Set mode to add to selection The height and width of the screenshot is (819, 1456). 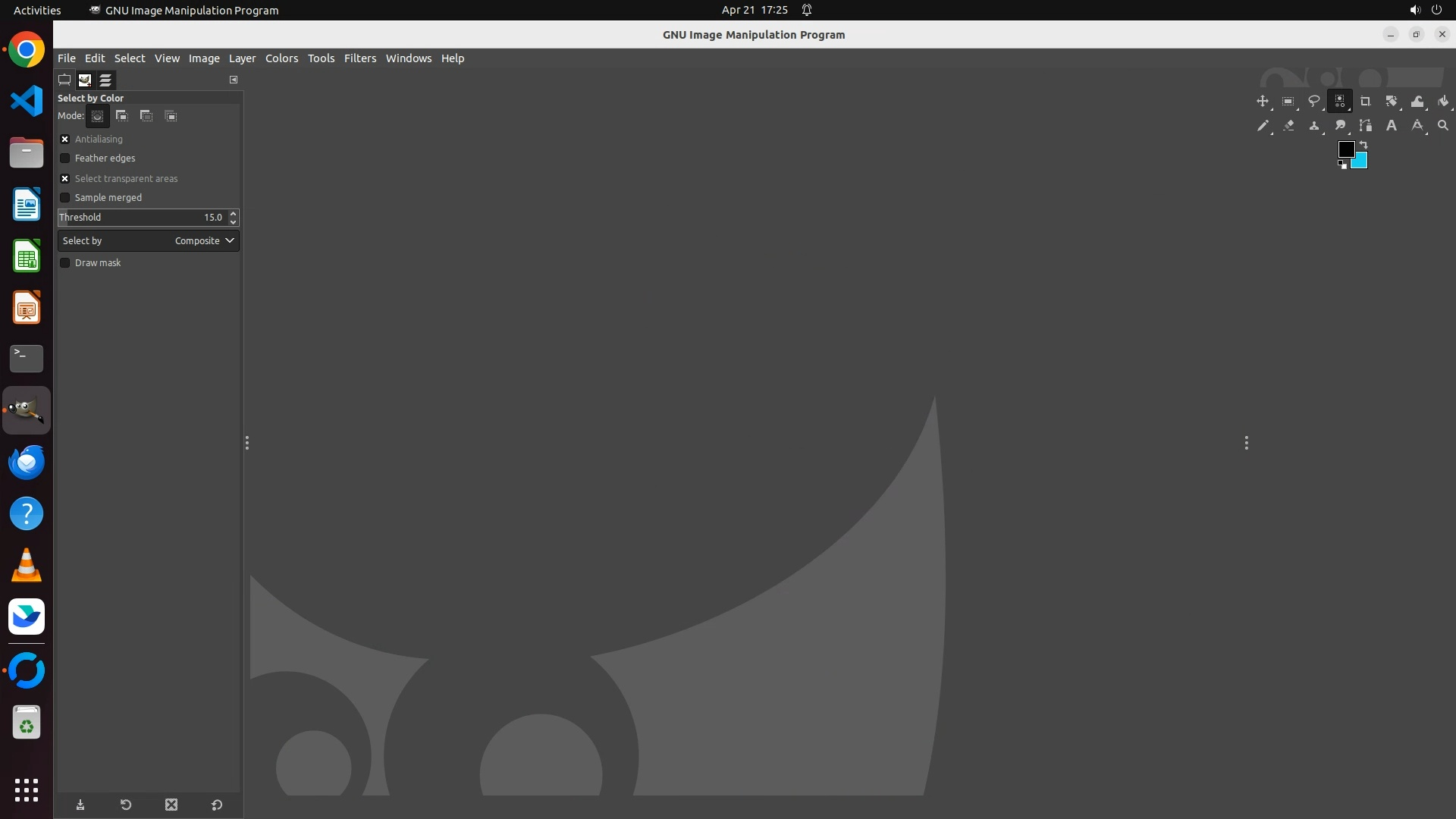coord(121,116)
